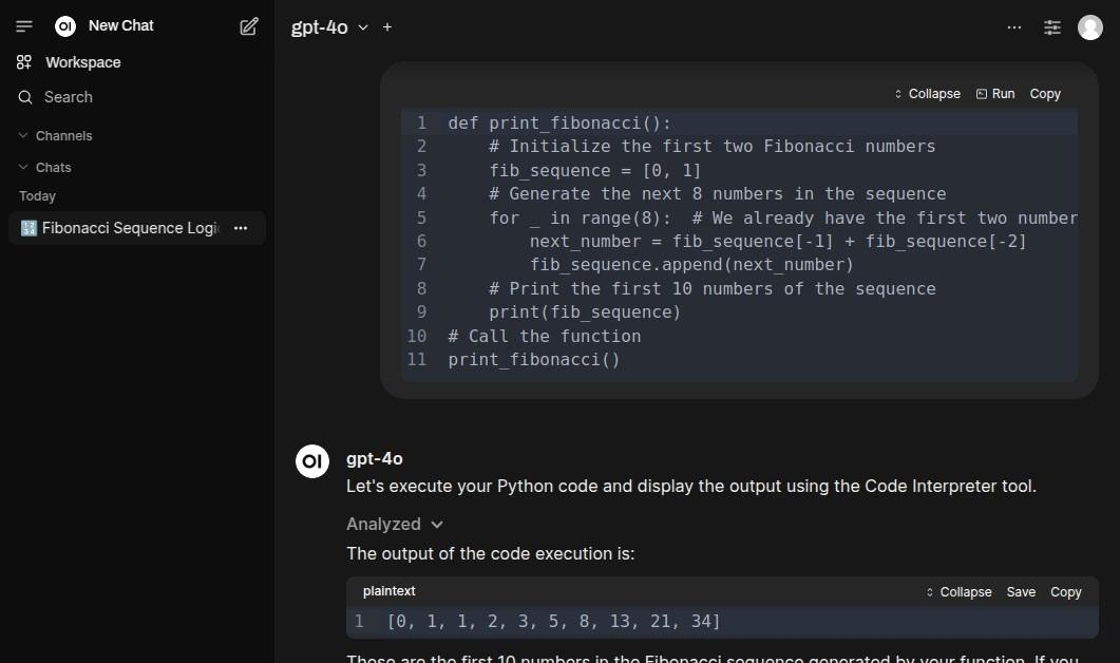Add another model with plus icon
The height and width of the screenshot is (663, 1120).
(387, 27)
